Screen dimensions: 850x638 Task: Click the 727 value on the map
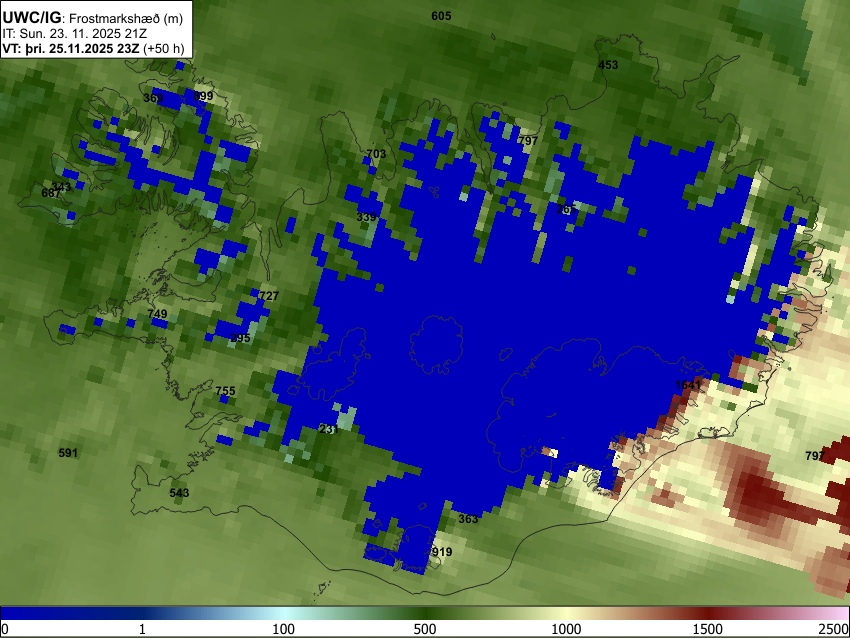(x=269, y=295)
